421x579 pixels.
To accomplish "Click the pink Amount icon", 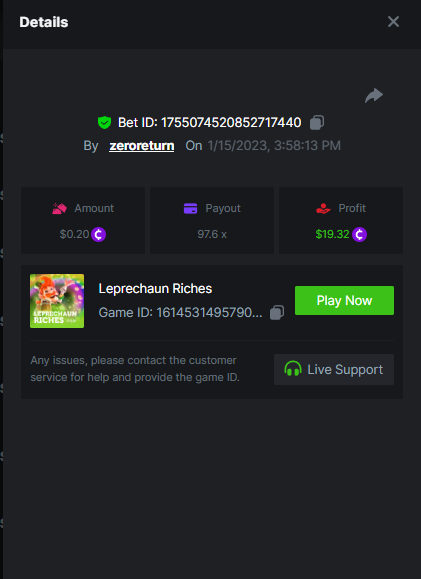I will click(59, 208).
